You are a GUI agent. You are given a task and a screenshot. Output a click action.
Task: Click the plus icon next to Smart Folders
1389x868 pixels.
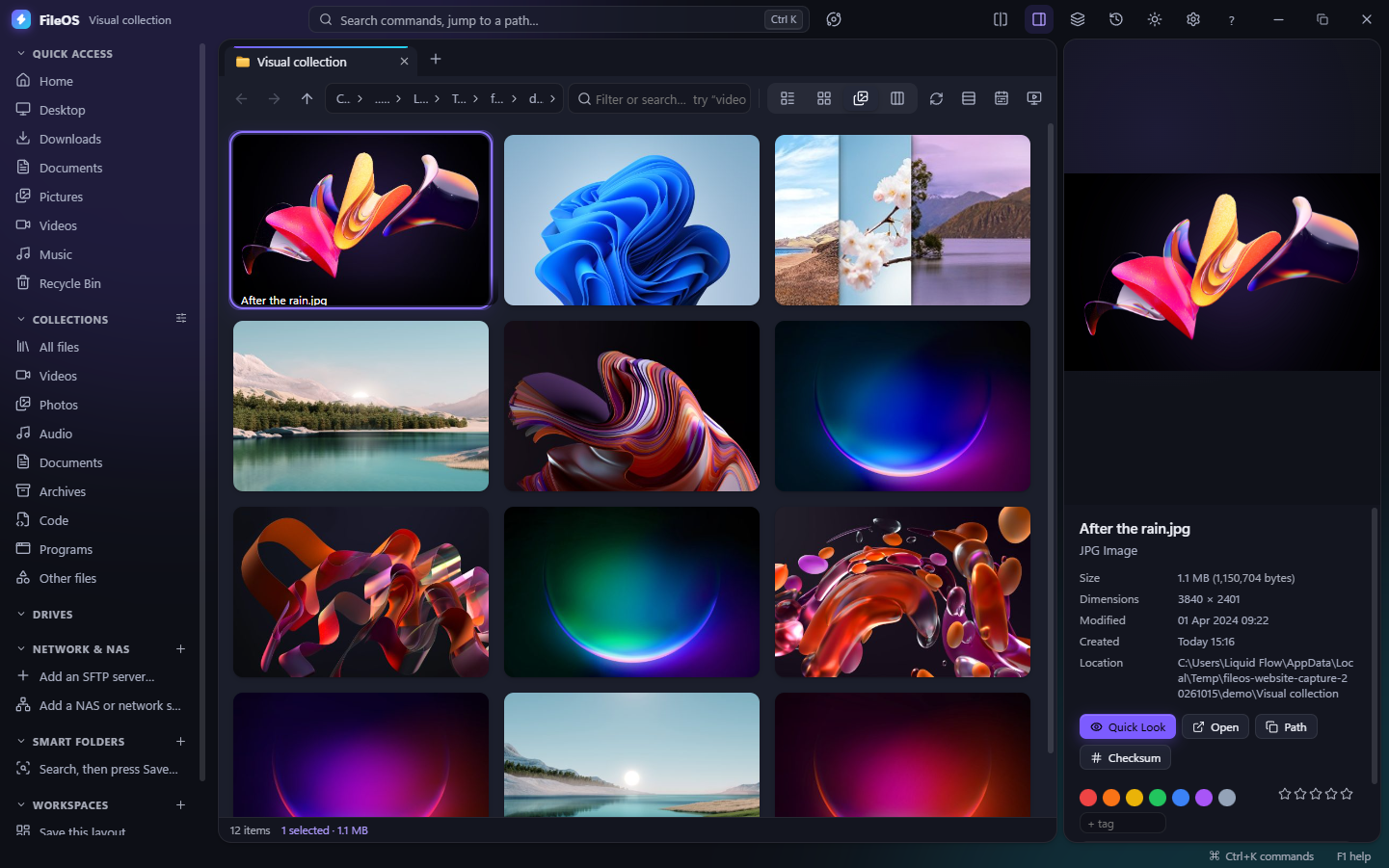(180, 742)
